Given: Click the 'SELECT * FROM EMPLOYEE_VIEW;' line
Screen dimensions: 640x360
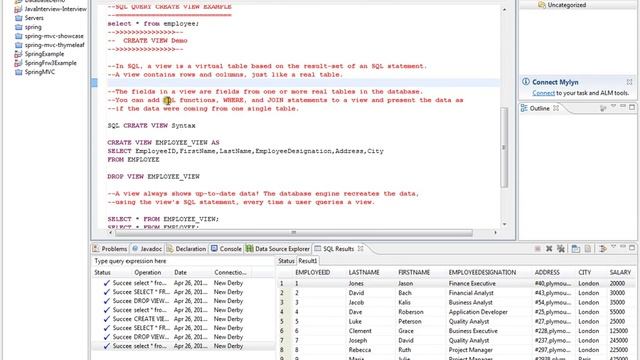Looking at the screenshot, I should 163,219.
